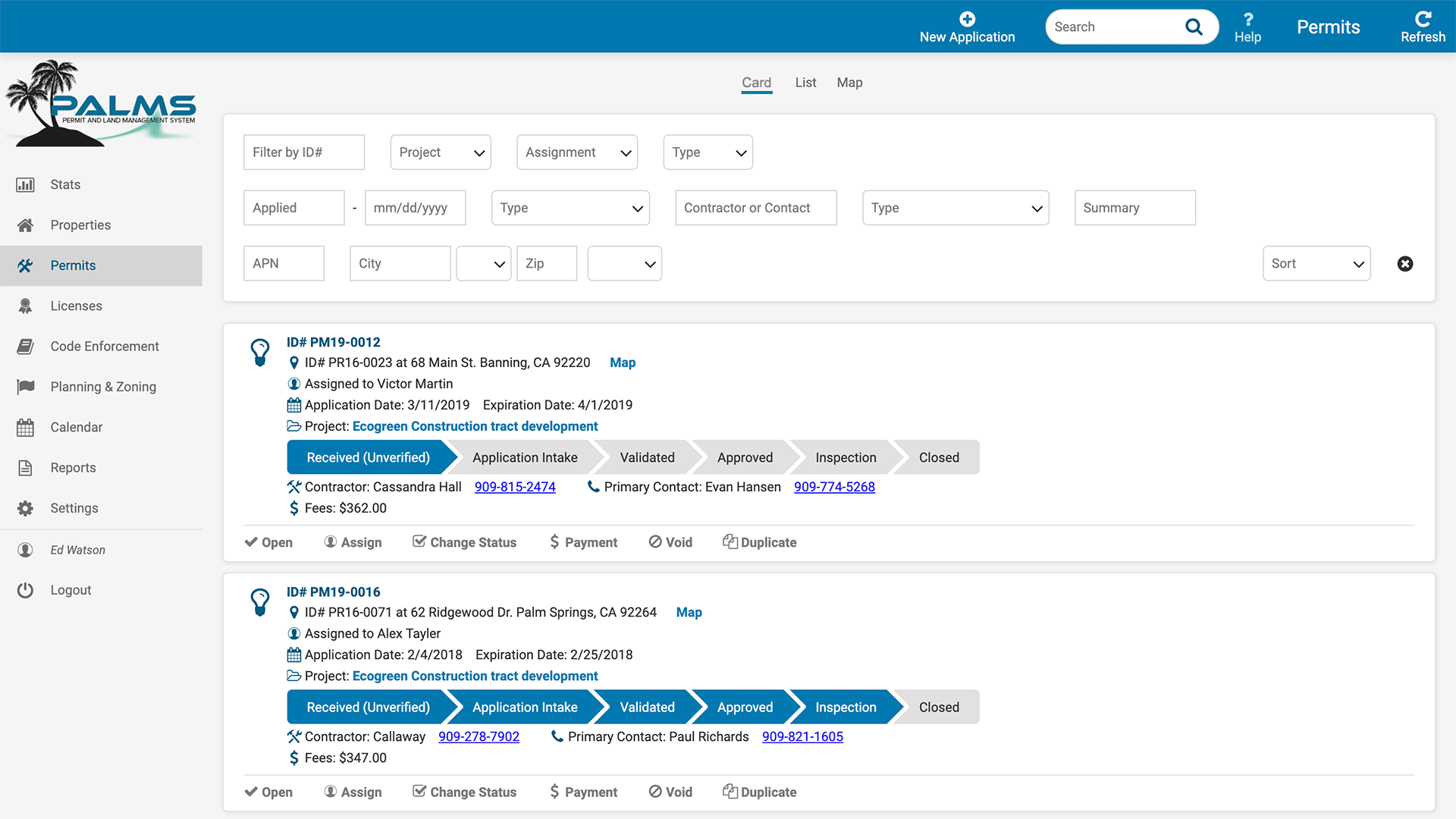1456x819 pixels.
Task: Clear filters with the X circle icon
Action: point(1404,264)
